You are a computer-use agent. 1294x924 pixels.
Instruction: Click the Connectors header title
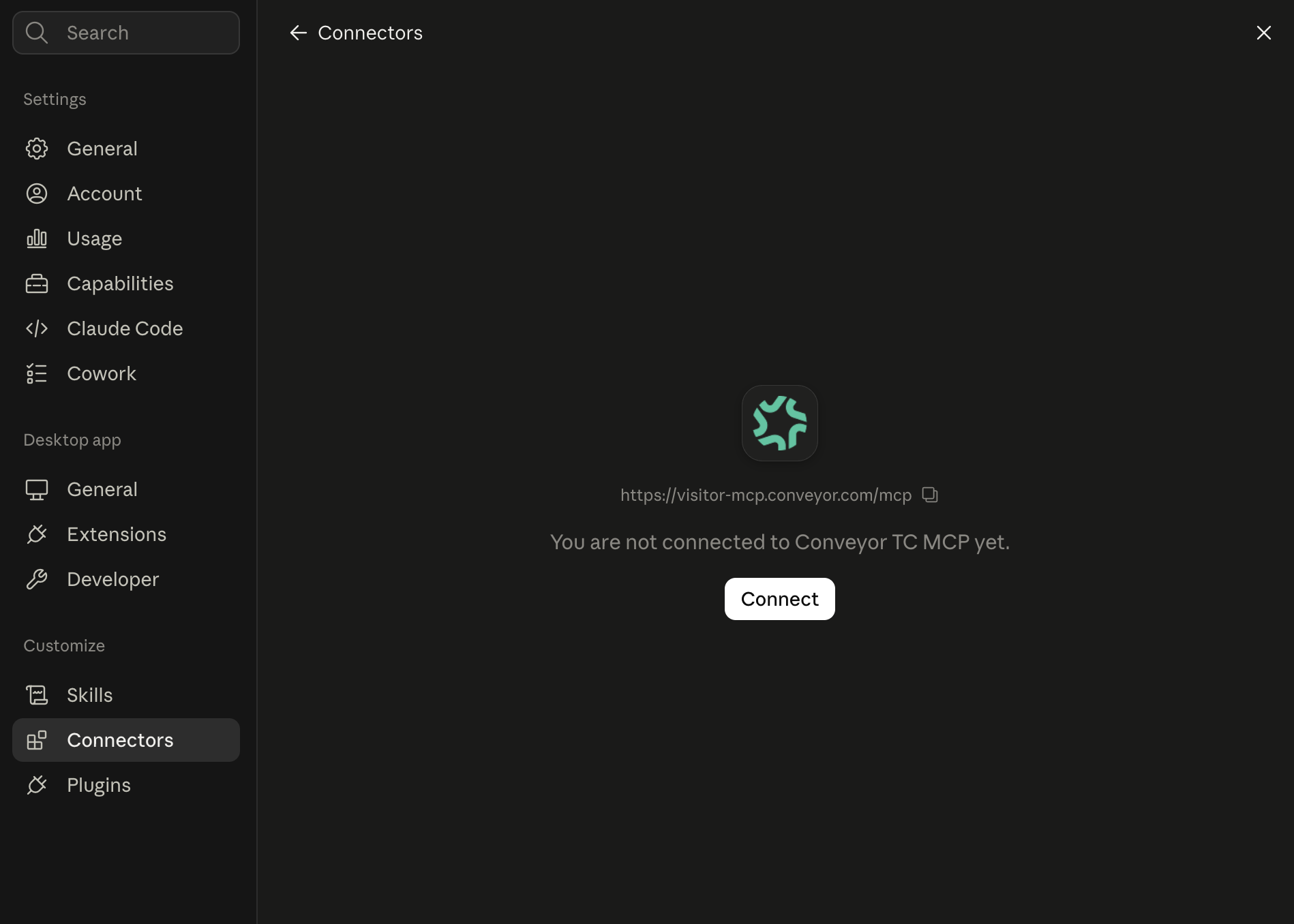370,33
